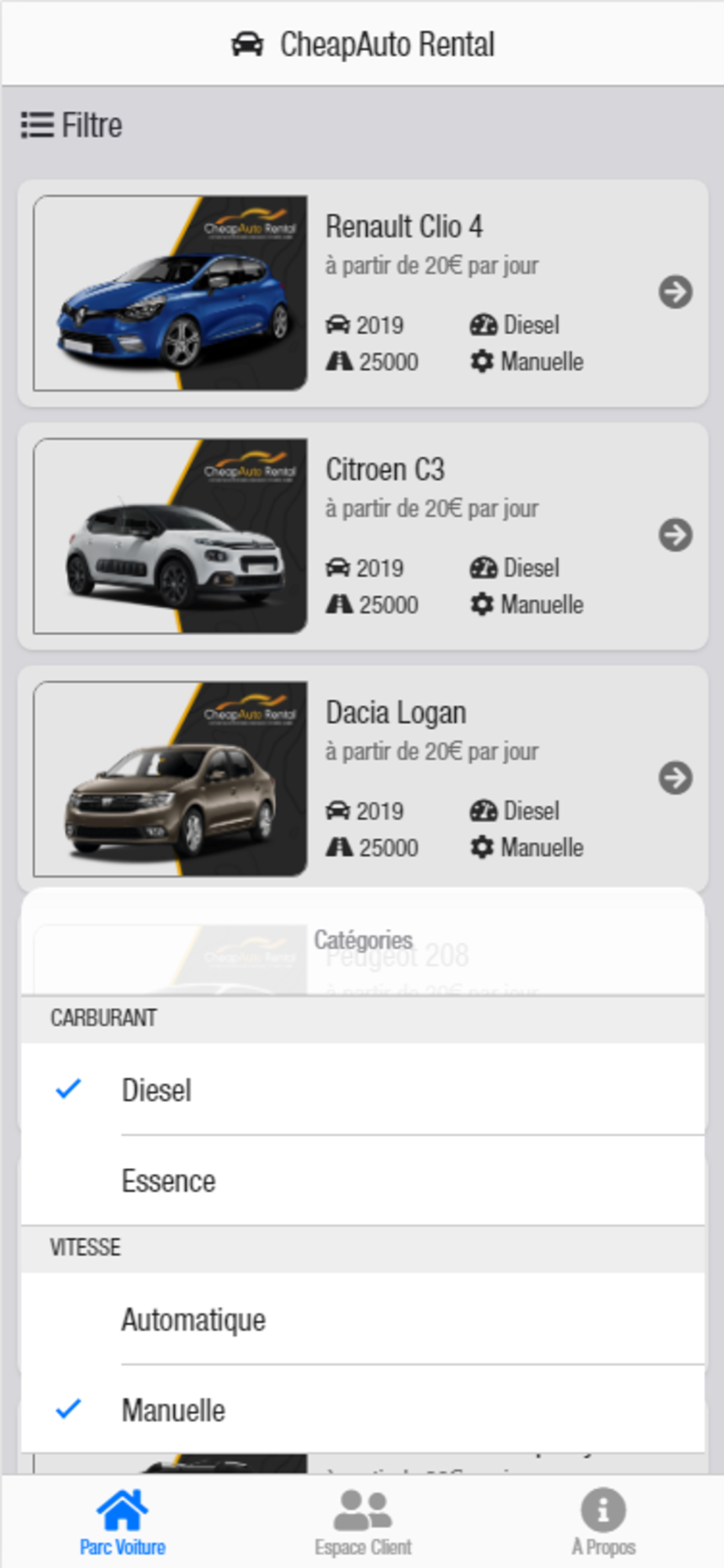This screenshot has width=724, height=1568.
Task: Click the Parc Voiture home icon
Action: (x=122, y=1509)
